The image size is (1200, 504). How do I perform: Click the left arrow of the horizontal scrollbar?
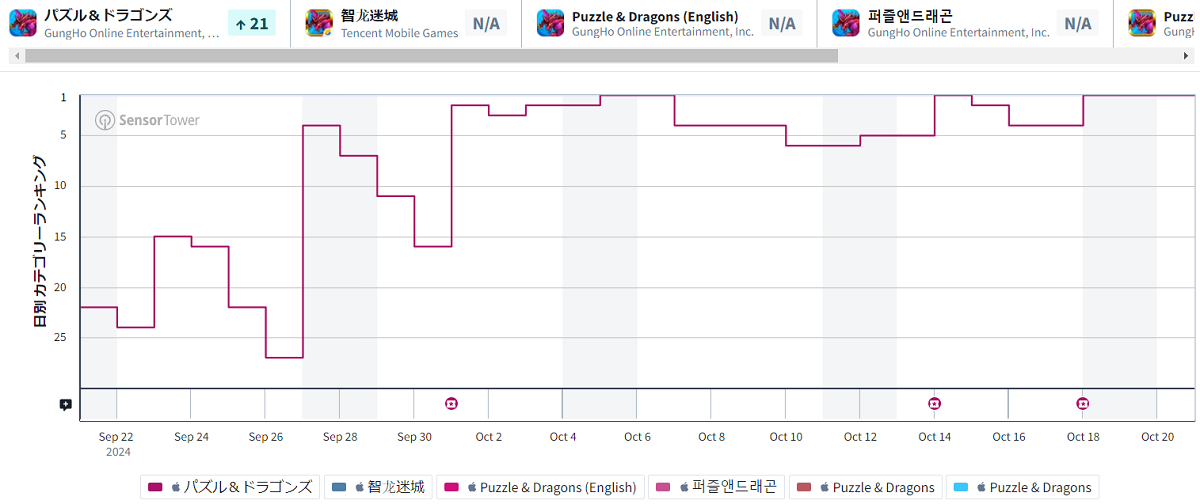[x=15, y=56]
